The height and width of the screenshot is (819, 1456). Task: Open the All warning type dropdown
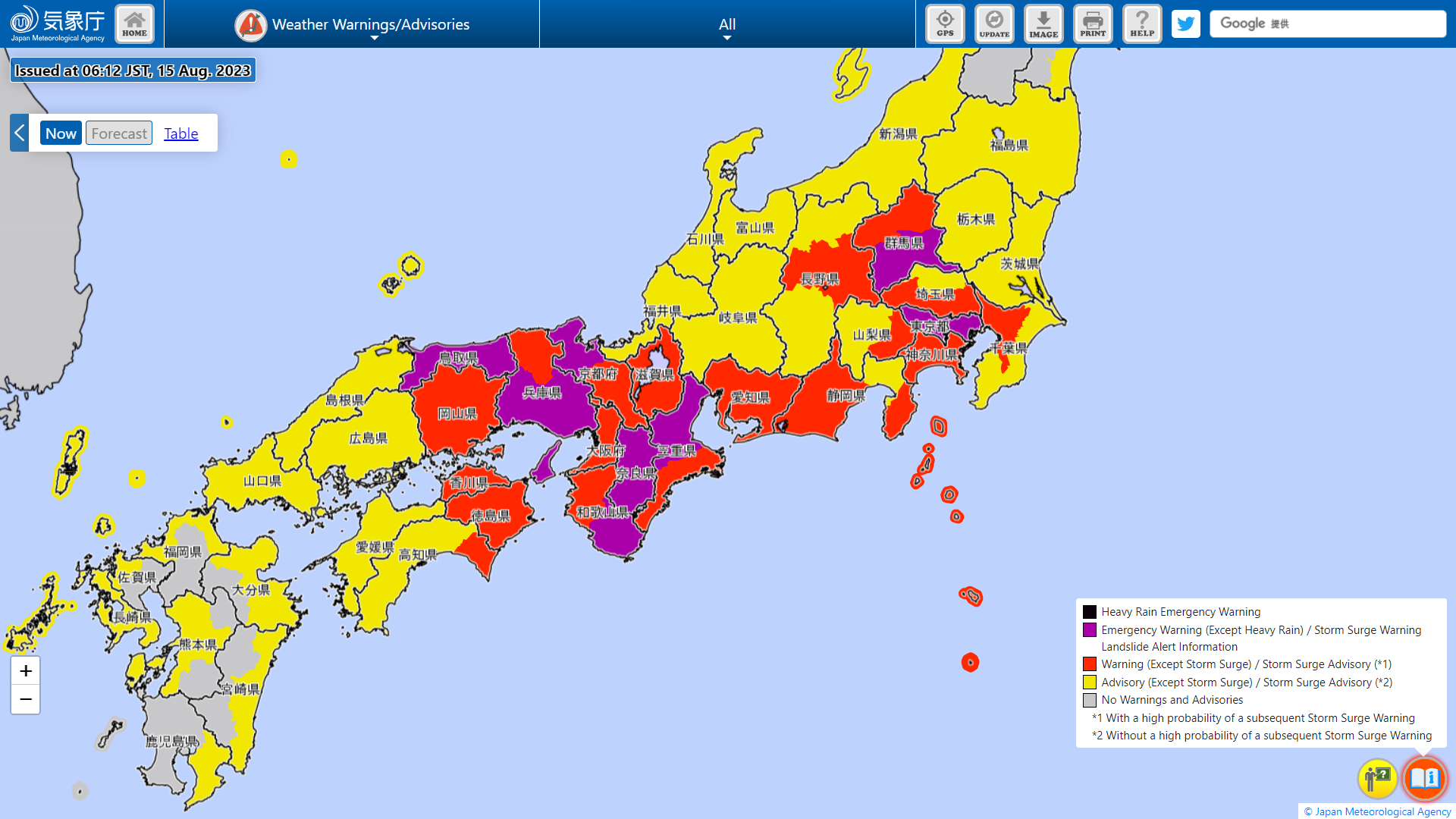pos(726,24)
